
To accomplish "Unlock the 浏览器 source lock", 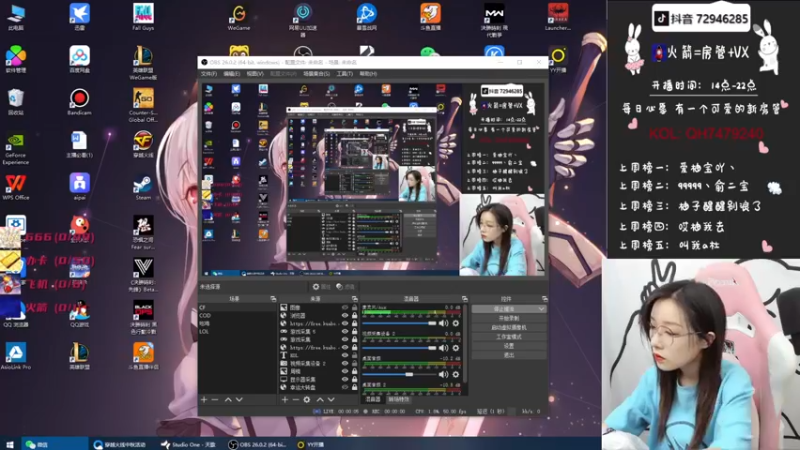I will pos(354,316).
